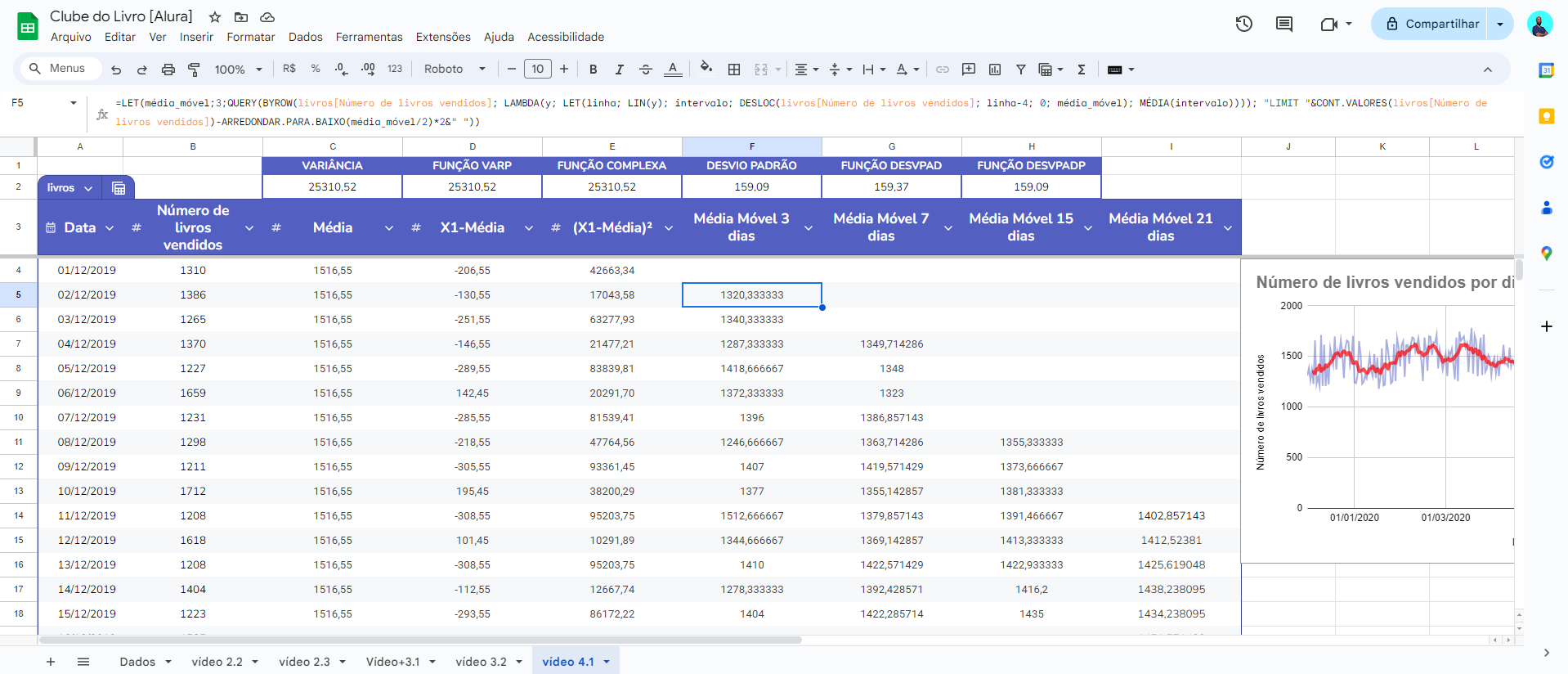Move the document using the folder icon
The height and width of the screenshot is (674, 1568).
[241, 17]
